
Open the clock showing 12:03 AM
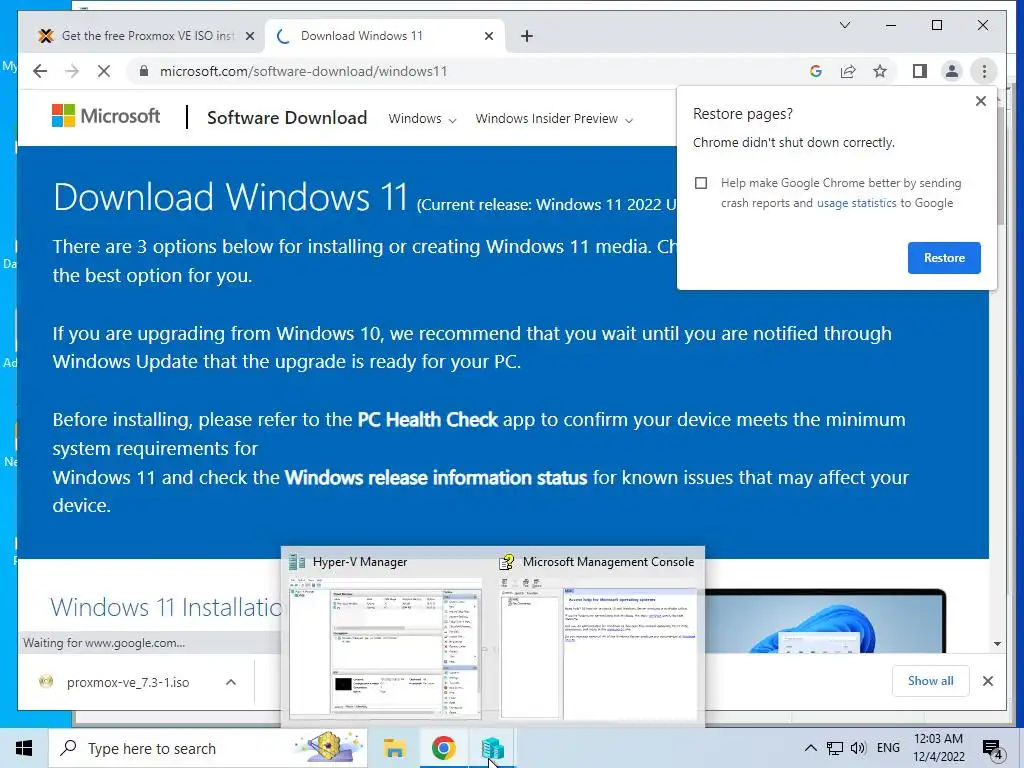point(938,748)
